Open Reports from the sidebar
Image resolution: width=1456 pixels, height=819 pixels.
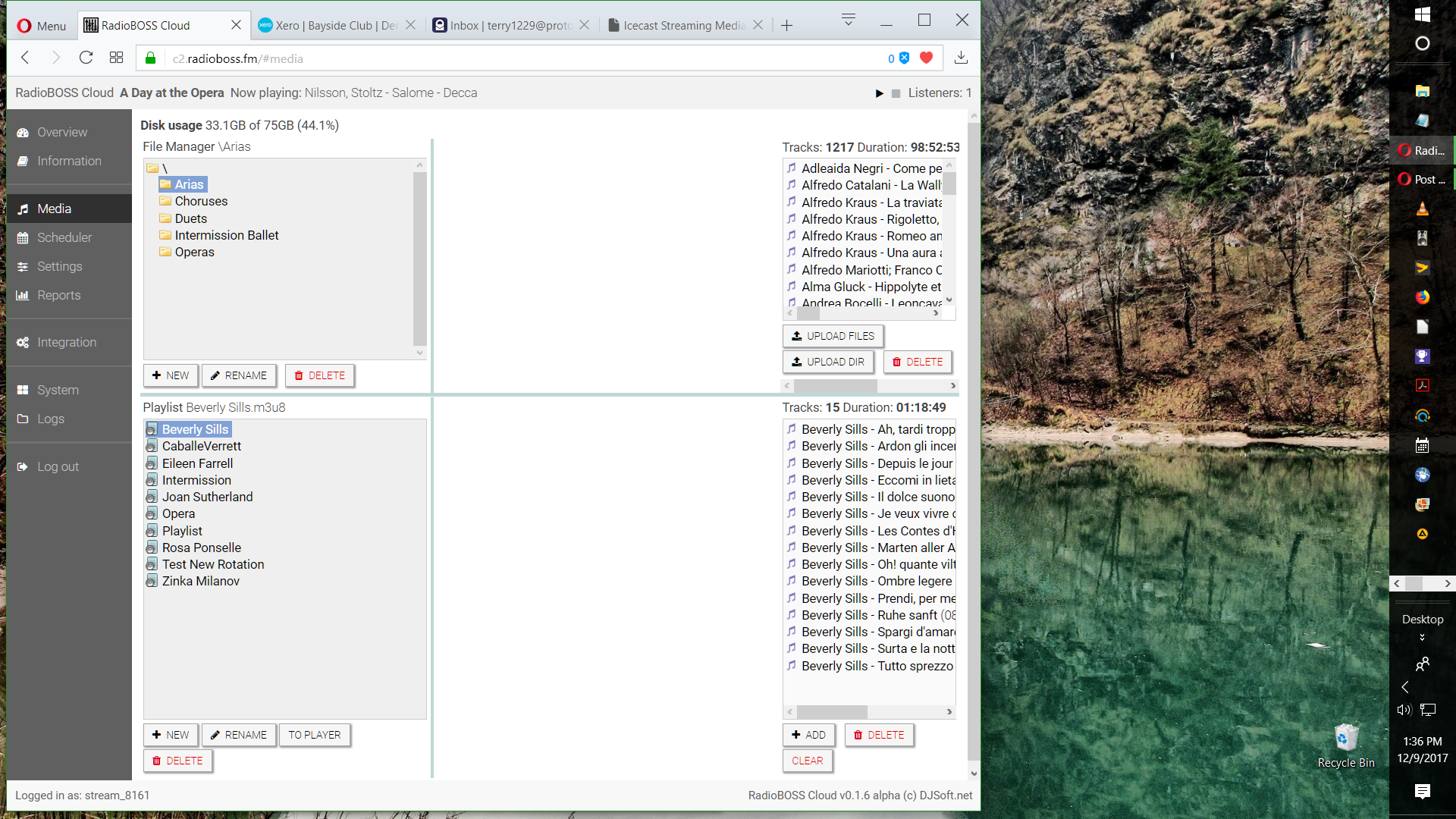(x=58, y=295)
